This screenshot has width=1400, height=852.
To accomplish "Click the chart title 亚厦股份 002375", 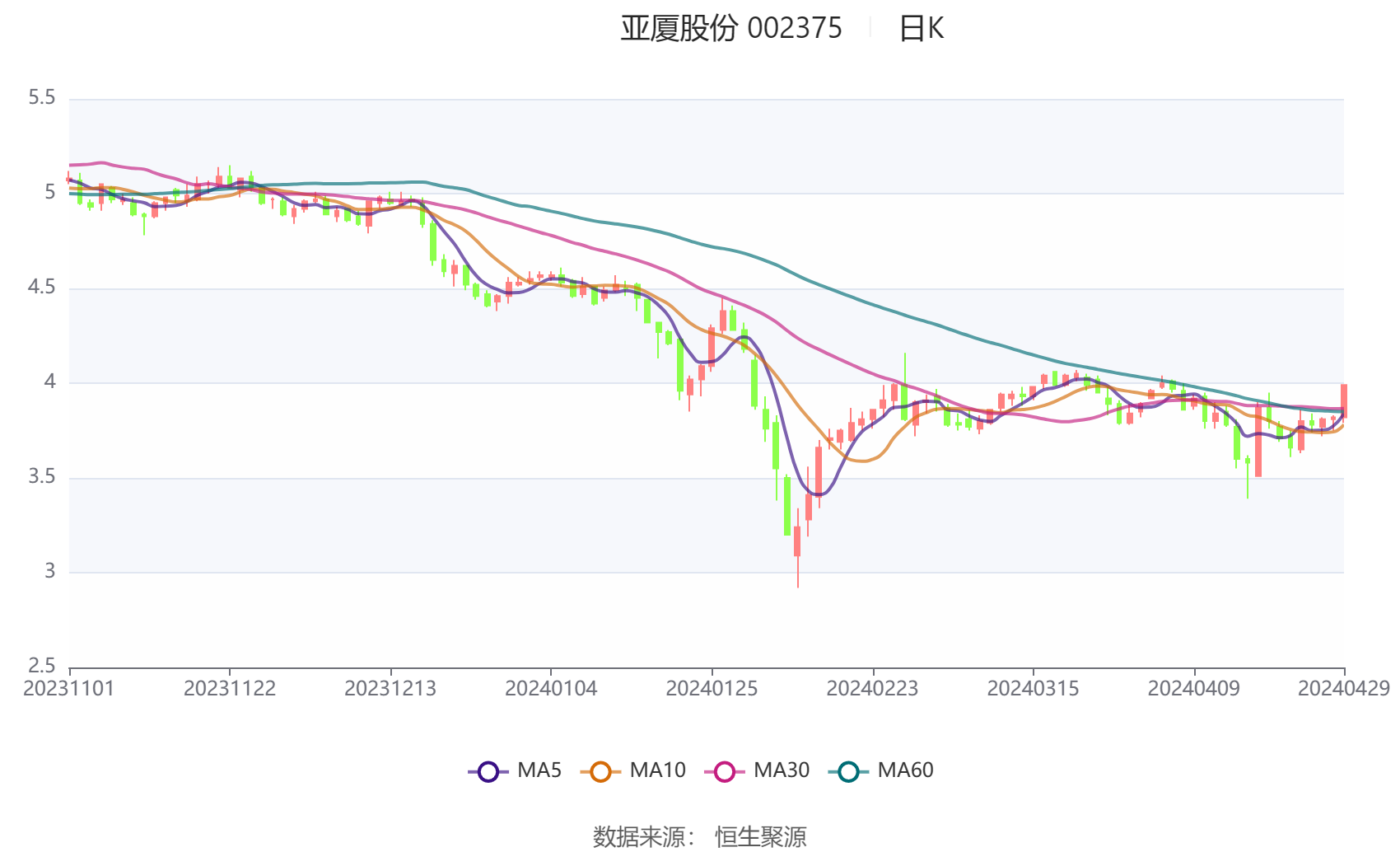I will (x=731, y=28).
